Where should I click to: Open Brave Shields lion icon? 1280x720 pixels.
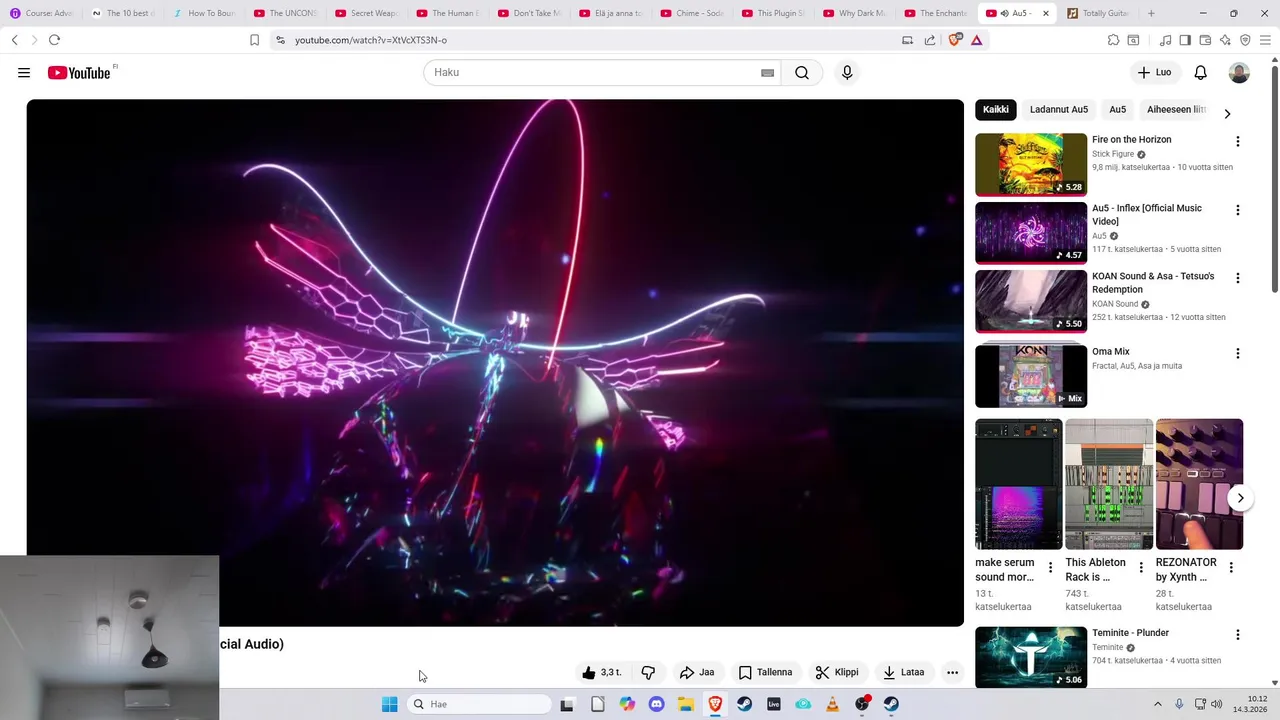point(954,40)
